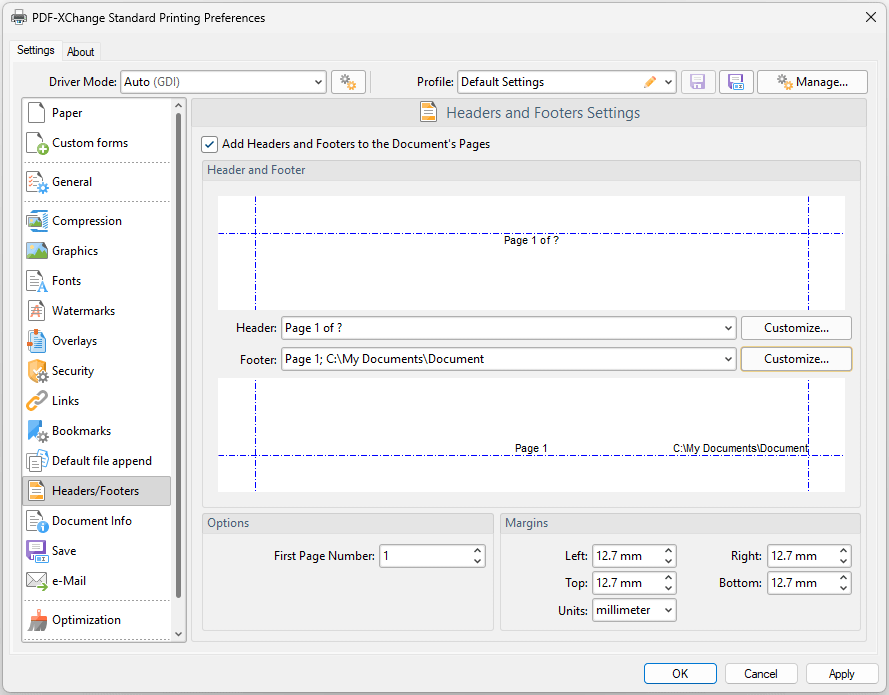889x695 pixels.
Task: Open the Watermarks settings icon
Action: point(37,311)
